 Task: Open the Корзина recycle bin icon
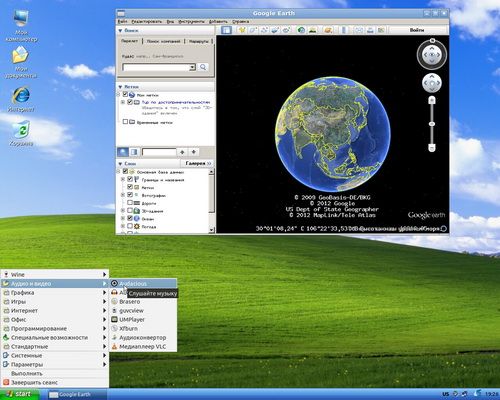[x=21, y=133]
